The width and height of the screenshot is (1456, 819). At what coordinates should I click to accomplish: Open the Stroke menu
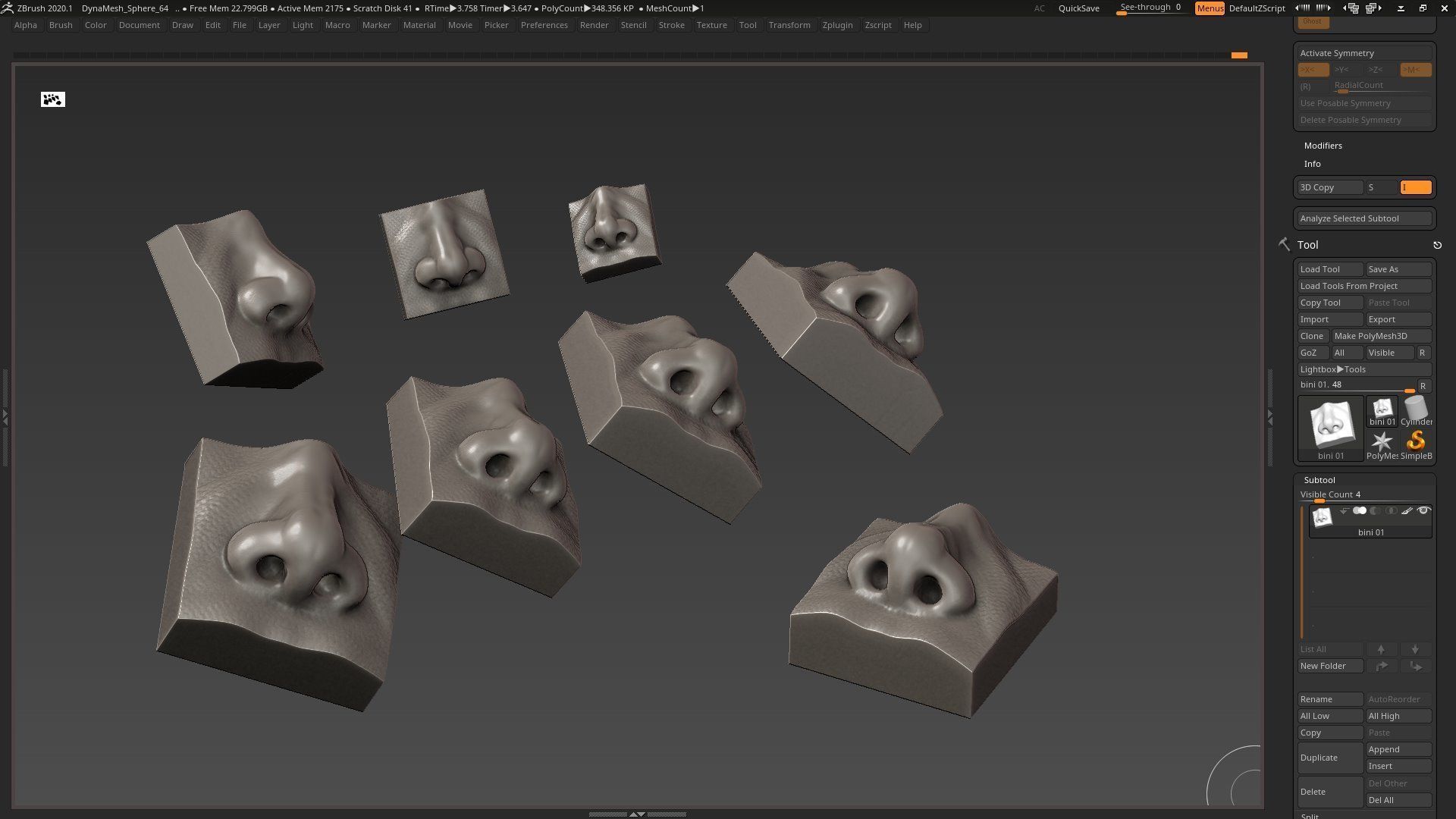[671, 25]
